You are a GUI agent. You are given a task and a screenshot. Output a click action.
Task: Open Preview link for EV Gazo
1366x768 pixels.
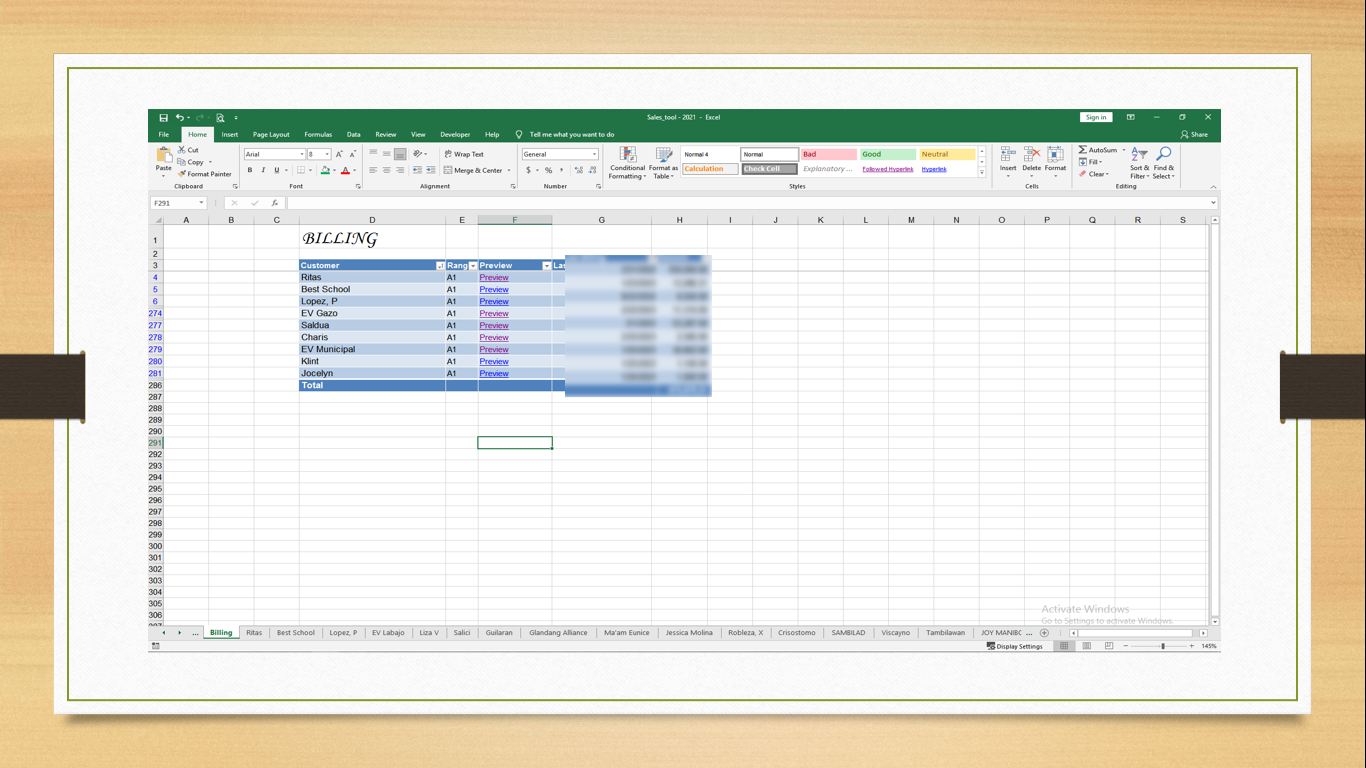click(x=494, y=314)
